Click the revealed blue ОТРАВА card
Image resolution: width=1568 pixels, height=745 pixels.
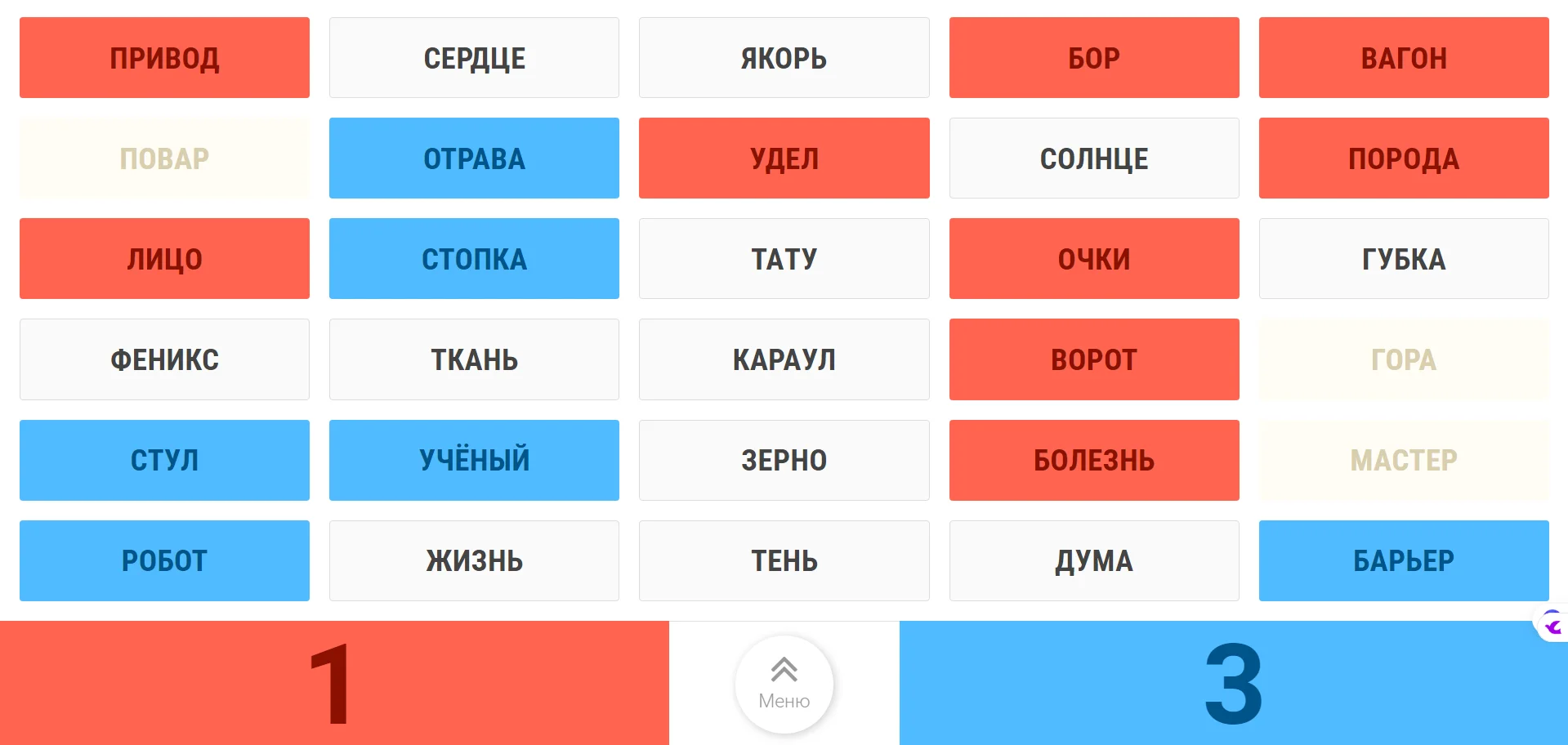[474, 158]
